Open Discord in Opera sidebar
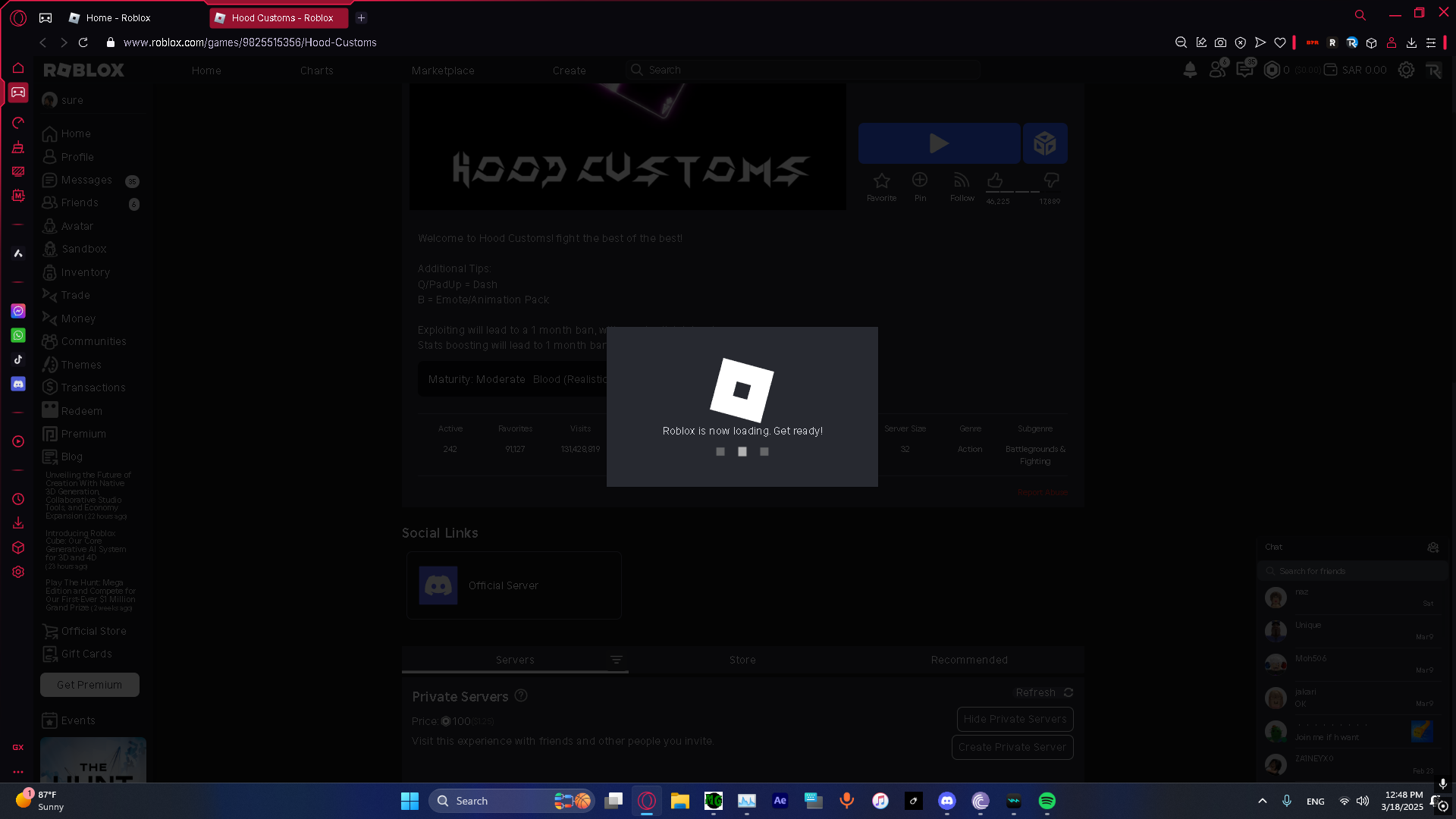This screenshot has width=1456, height=819. 18,384
